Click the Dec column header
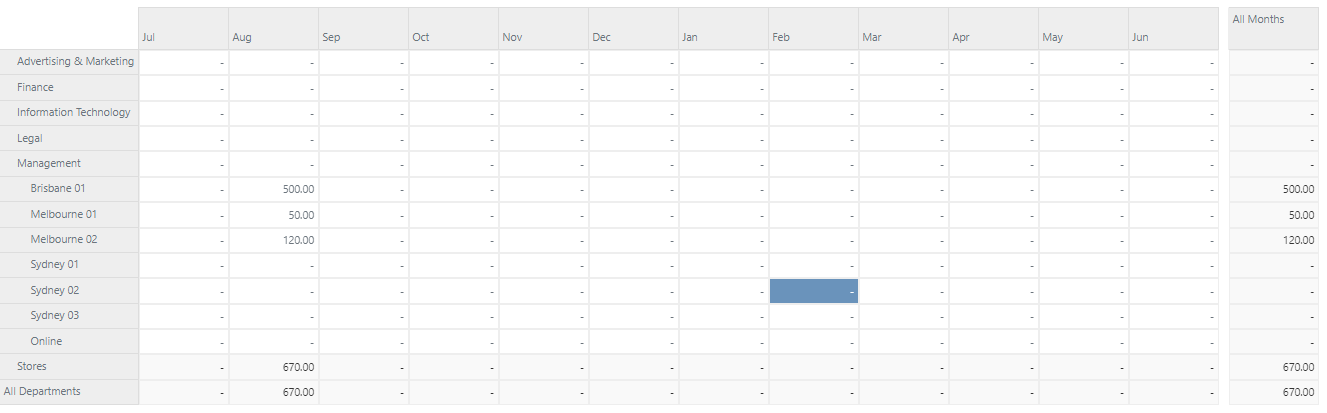Screen dimensions: 1327x413 [x=633, y=29]
